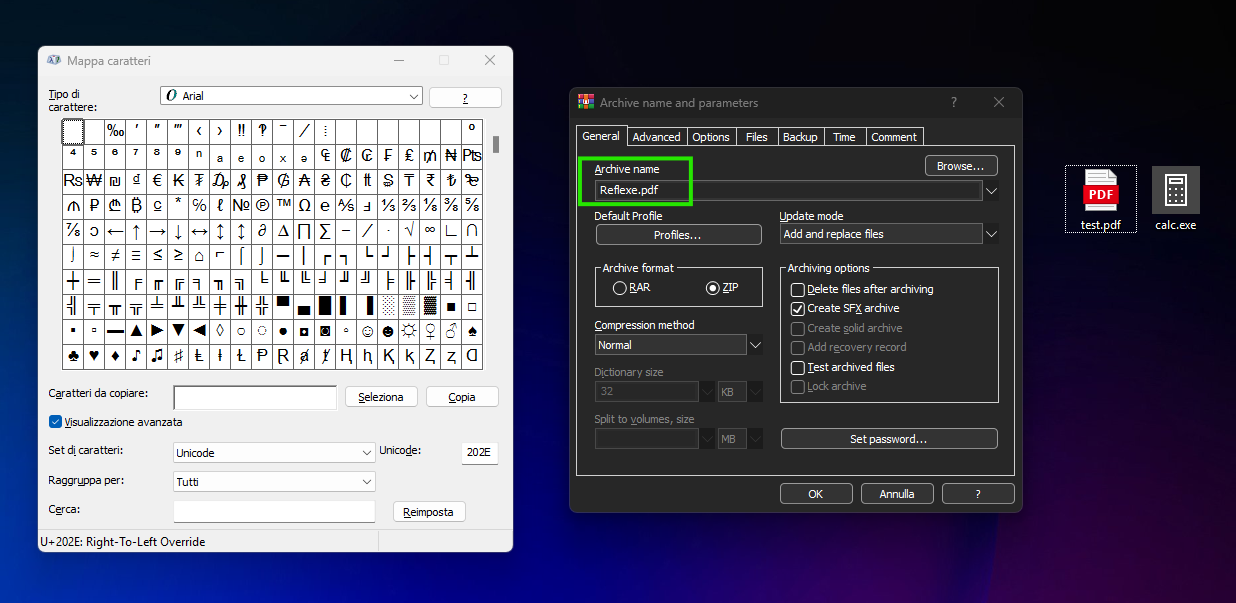This screenshot has height=603, width=1236.
Task: Select the RAR archive format radio
Action: point(631,288)
